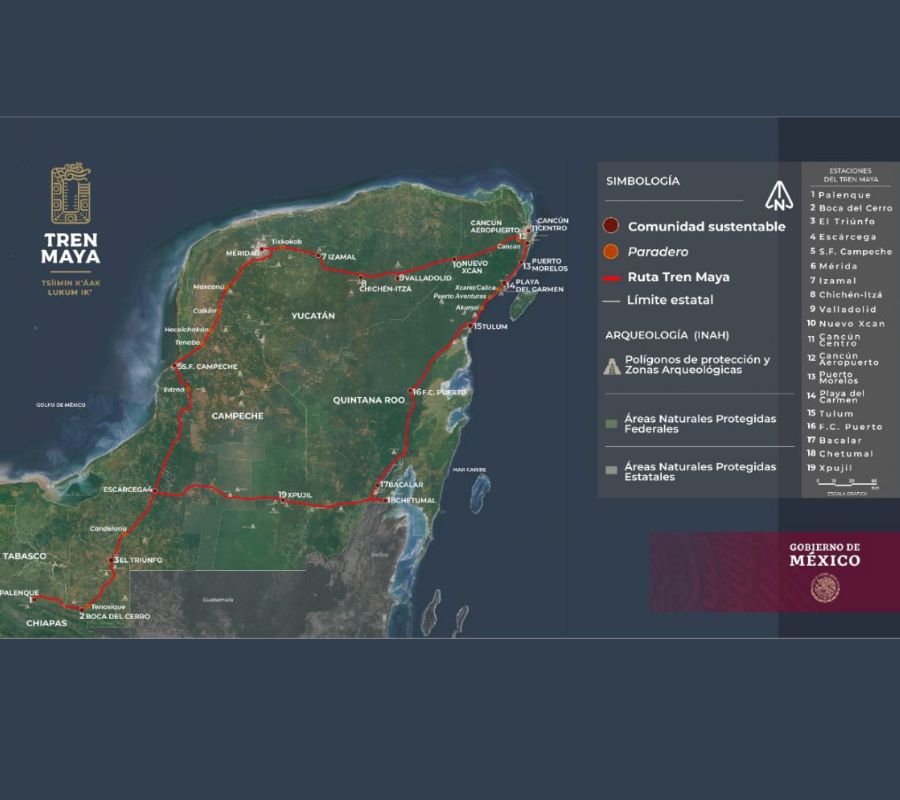Click '18 Chetumal' in the station list
This screenshot has height=800, width=900.
click(x=840, y=453)
